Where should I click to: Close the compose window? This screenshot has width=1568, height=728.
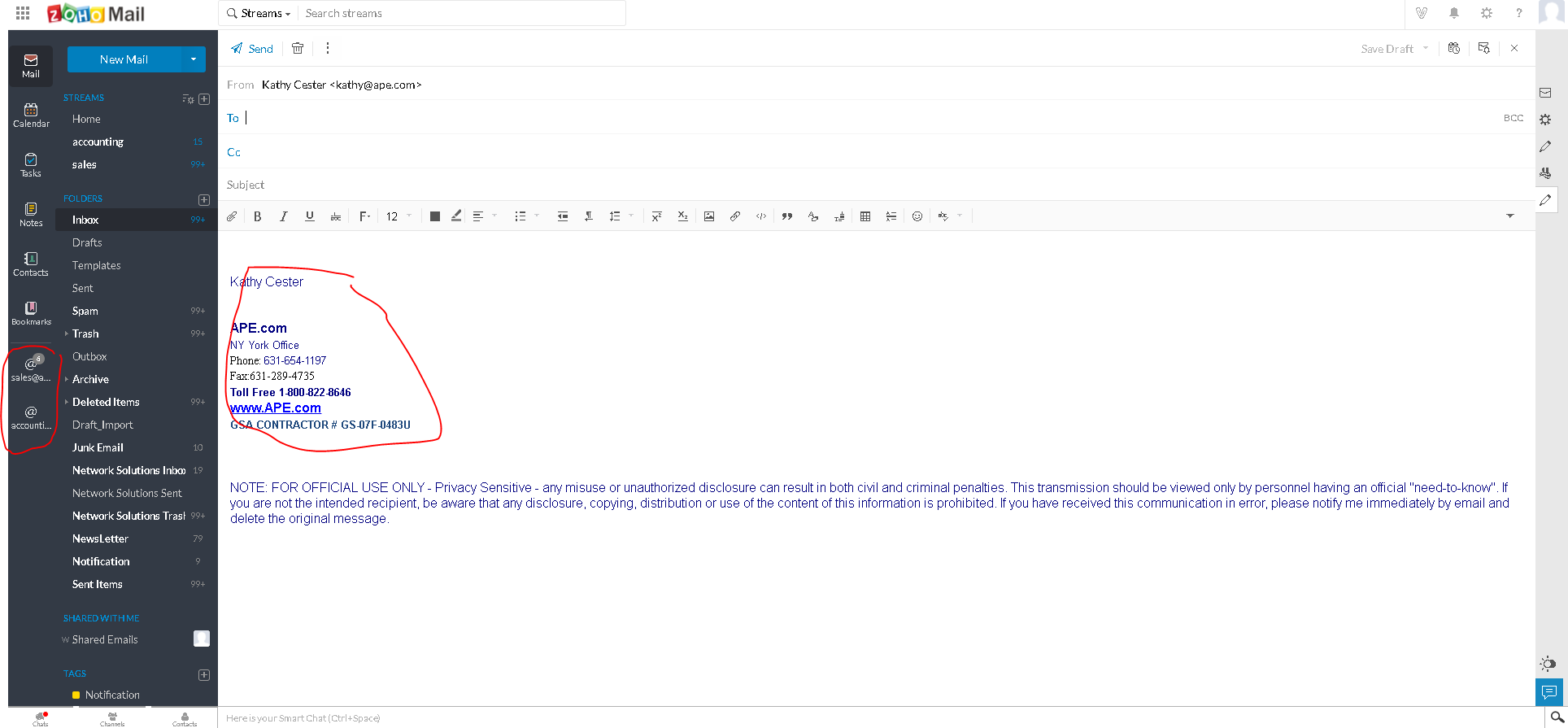point(1514,48)
